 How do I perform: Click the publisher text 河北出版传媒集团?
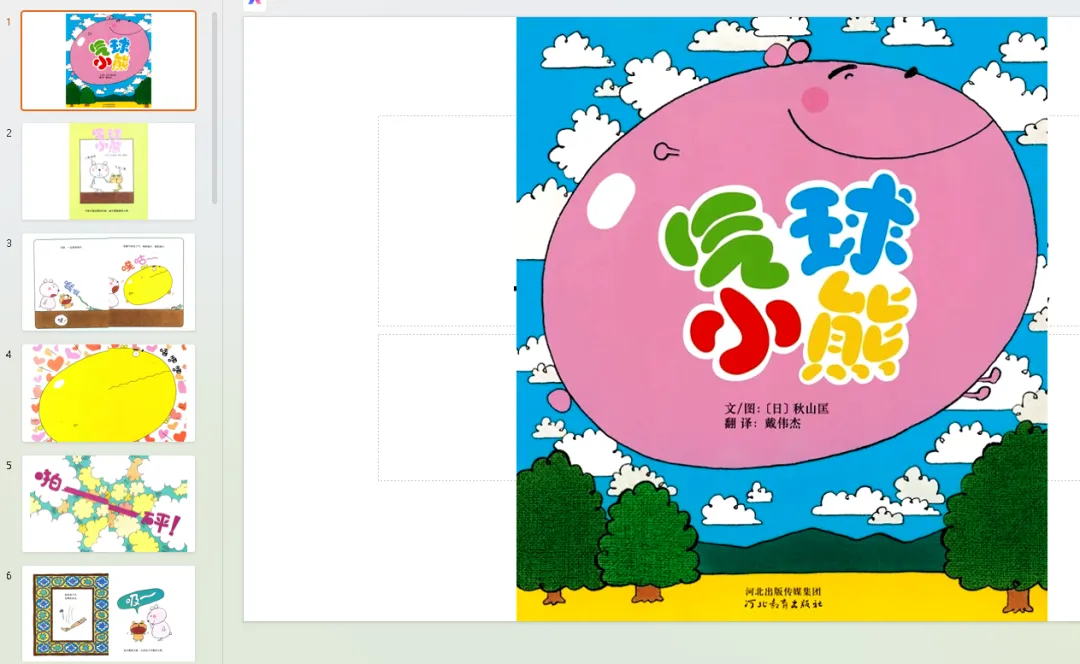(783, 592)
